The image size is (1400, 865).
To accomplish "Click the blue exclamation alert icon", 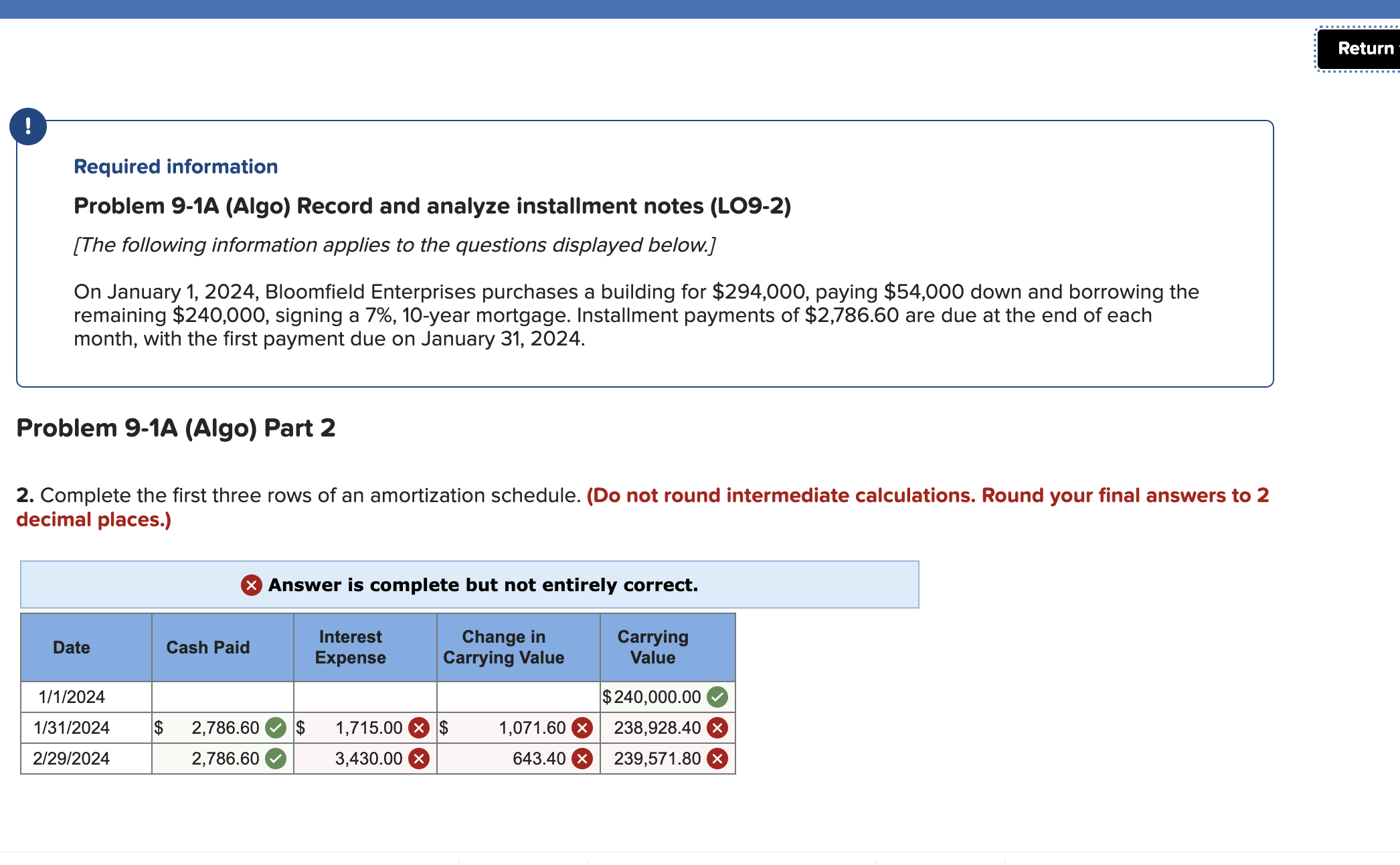I will (x=28, y=126).
